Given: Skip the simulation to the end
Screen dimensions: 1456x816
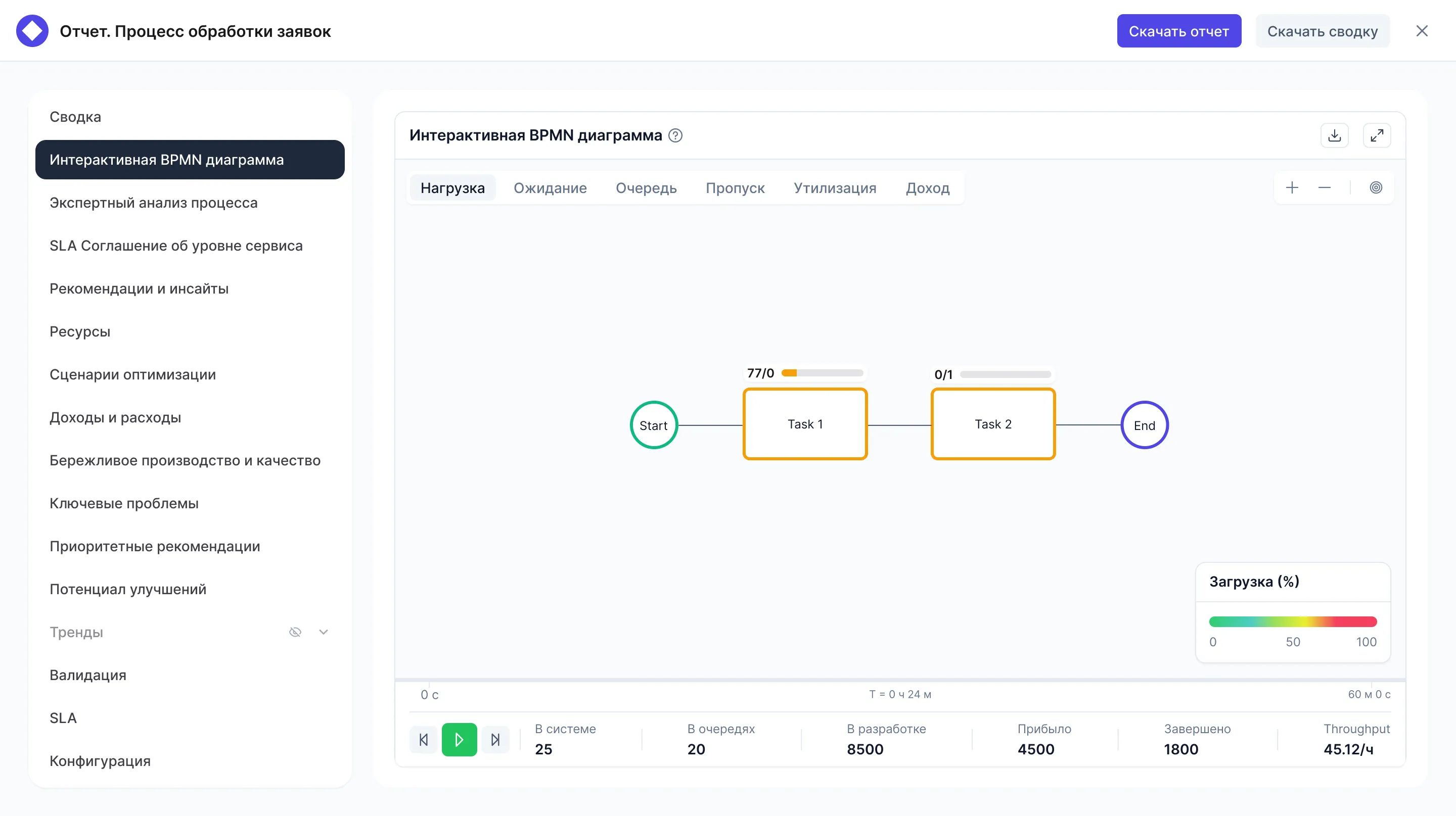Looking at the screenshot, I should tap(495, 739).
